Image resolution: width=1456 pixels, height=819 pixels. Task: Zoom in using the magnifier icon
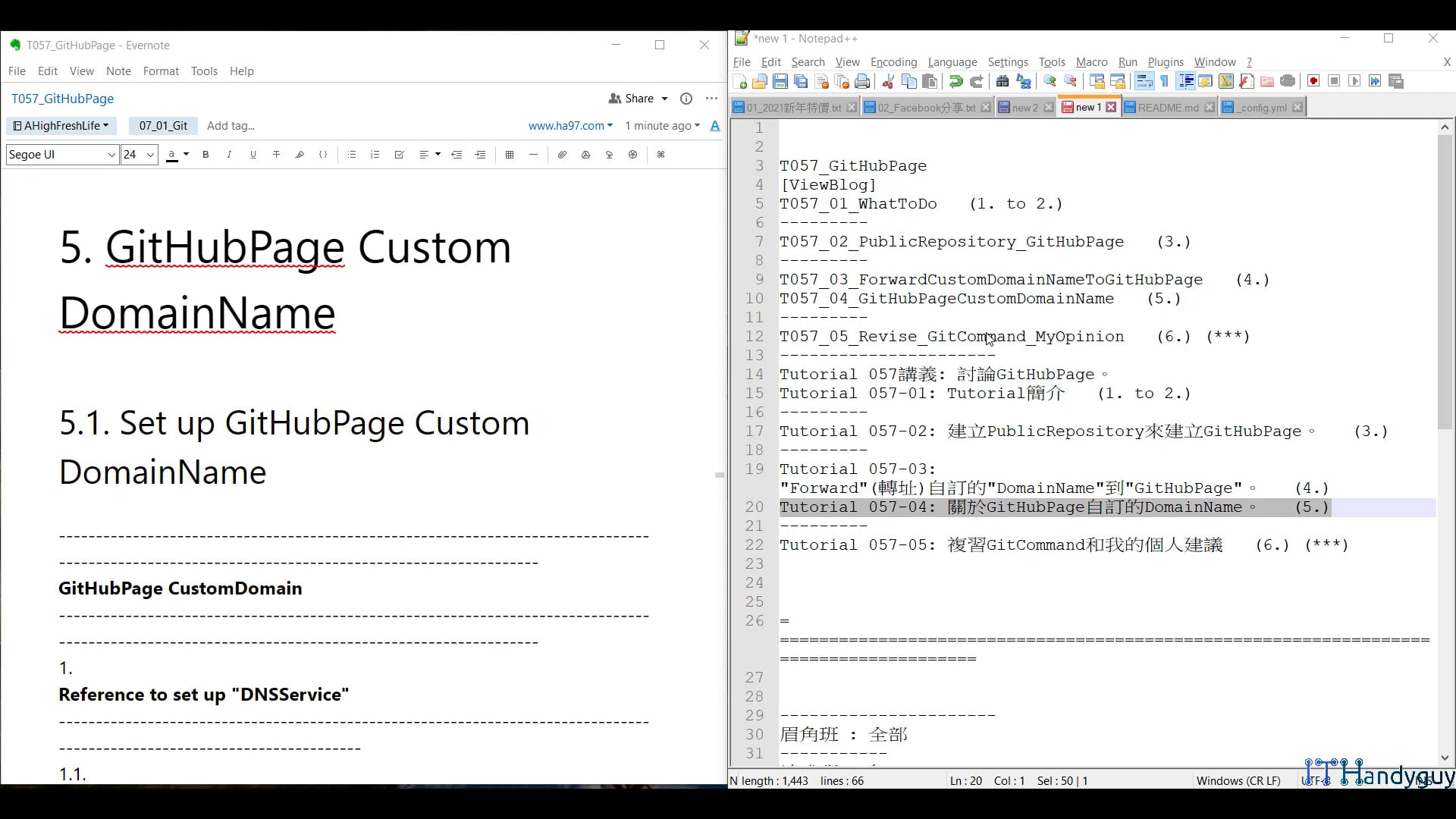1049,81
